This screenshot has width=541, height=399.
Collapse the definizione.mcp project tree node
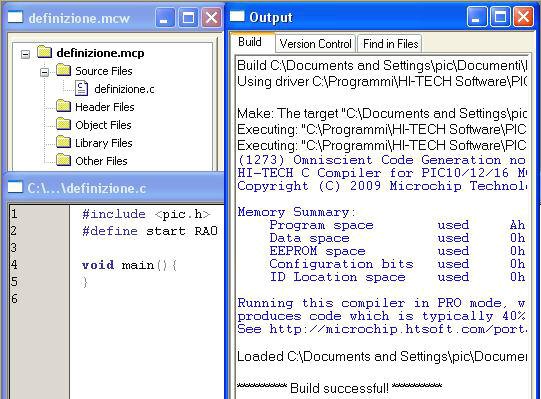pos(25,54)
